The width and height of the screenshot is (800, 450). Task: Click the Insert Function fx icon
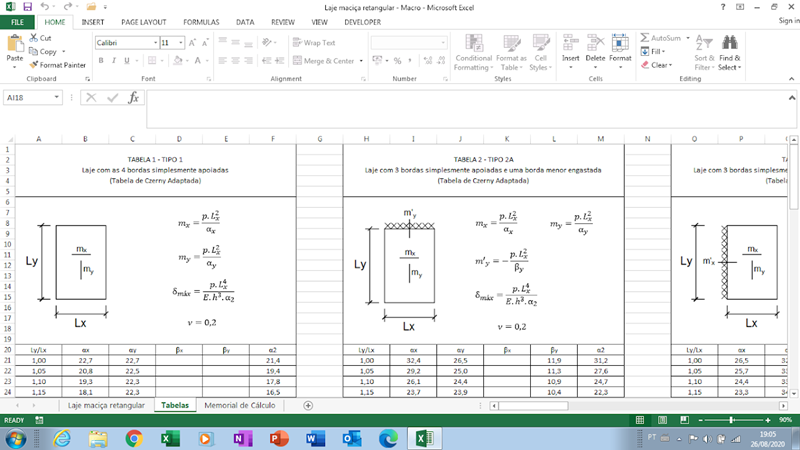pyautogui.click(x=133, y=98)
